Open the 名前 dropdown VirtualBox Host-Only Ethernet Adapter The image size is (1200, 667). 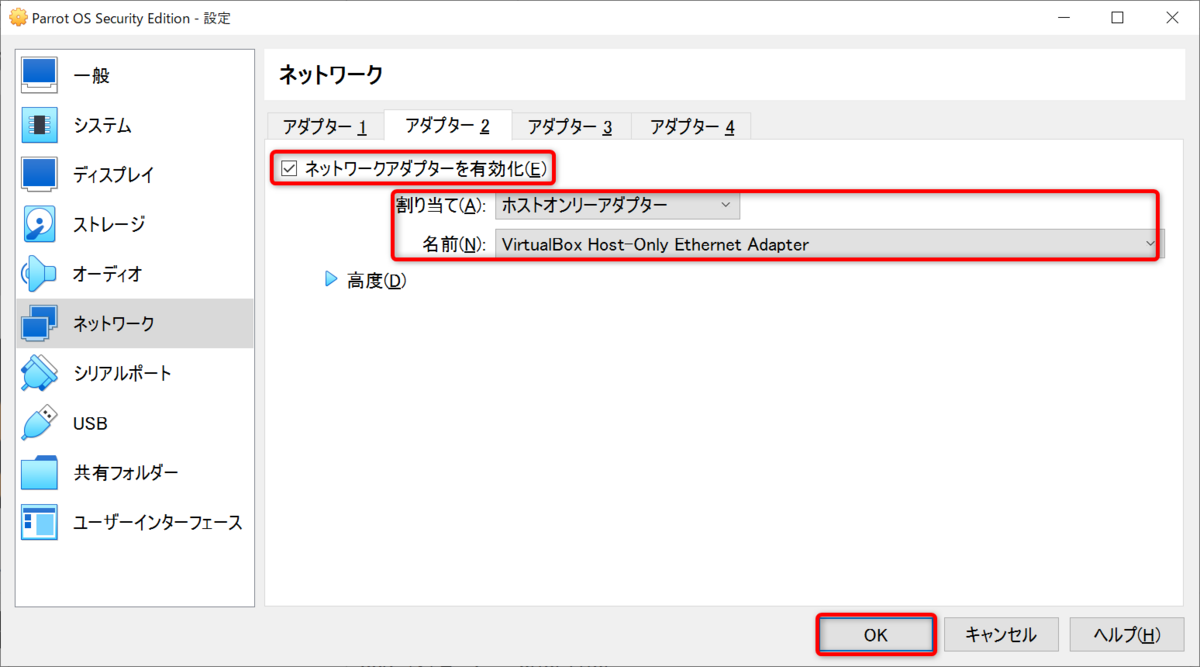(x=827, y=244)
